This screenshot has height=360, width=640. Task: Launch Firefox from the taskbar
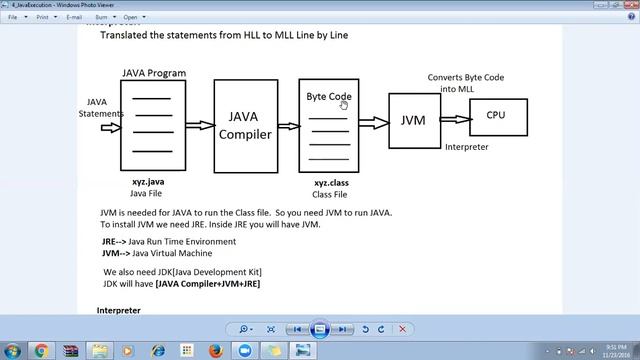click(x=216, y=351)
